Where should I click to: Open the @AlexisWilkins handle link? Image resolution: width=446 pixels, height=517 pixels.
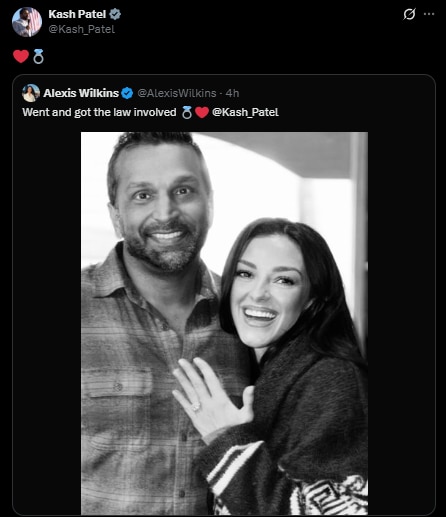177,93
